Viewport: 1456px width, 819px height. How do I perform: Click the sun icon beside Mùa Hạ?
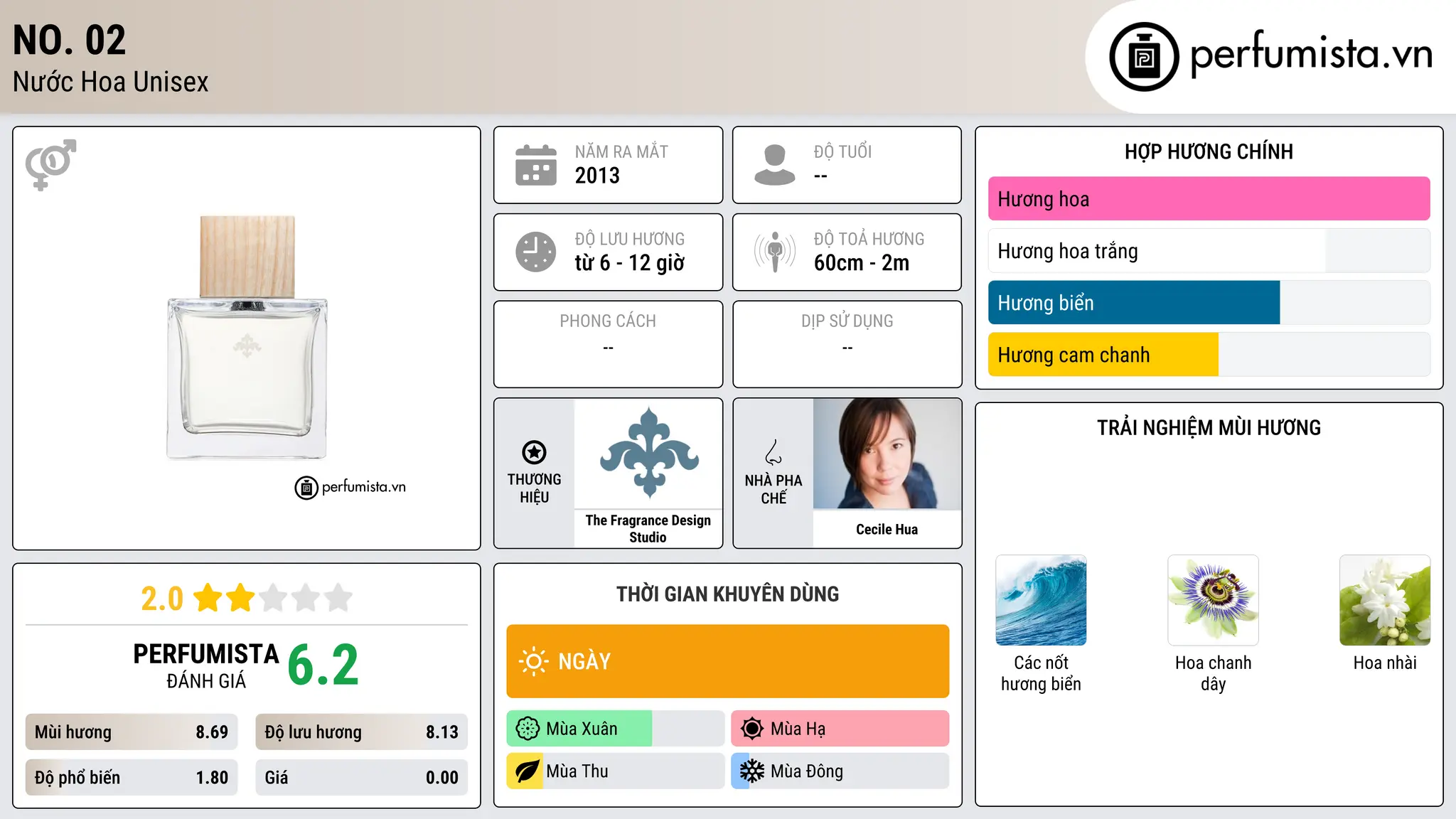point(752,729)
